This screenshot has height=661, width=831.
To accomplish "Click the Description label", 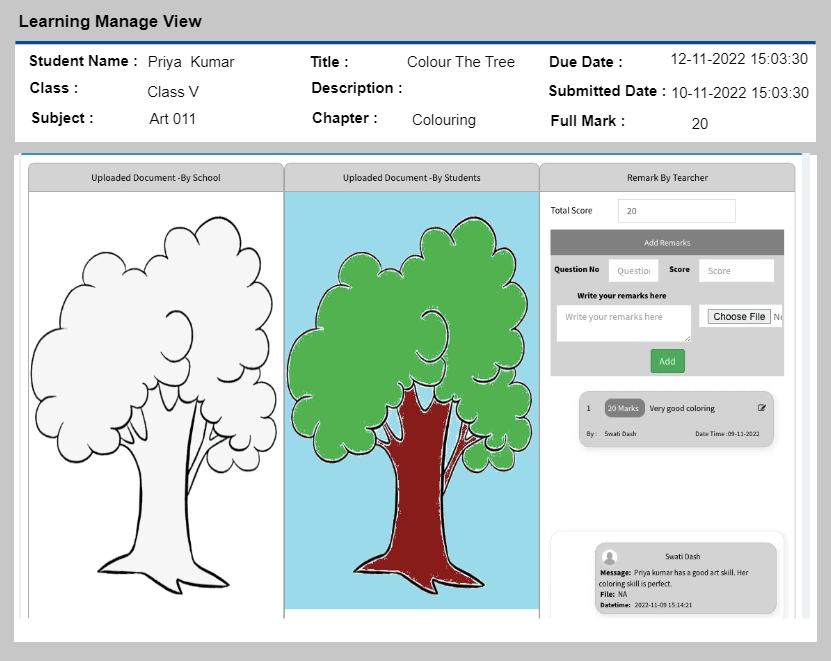I will pos(357,88).
